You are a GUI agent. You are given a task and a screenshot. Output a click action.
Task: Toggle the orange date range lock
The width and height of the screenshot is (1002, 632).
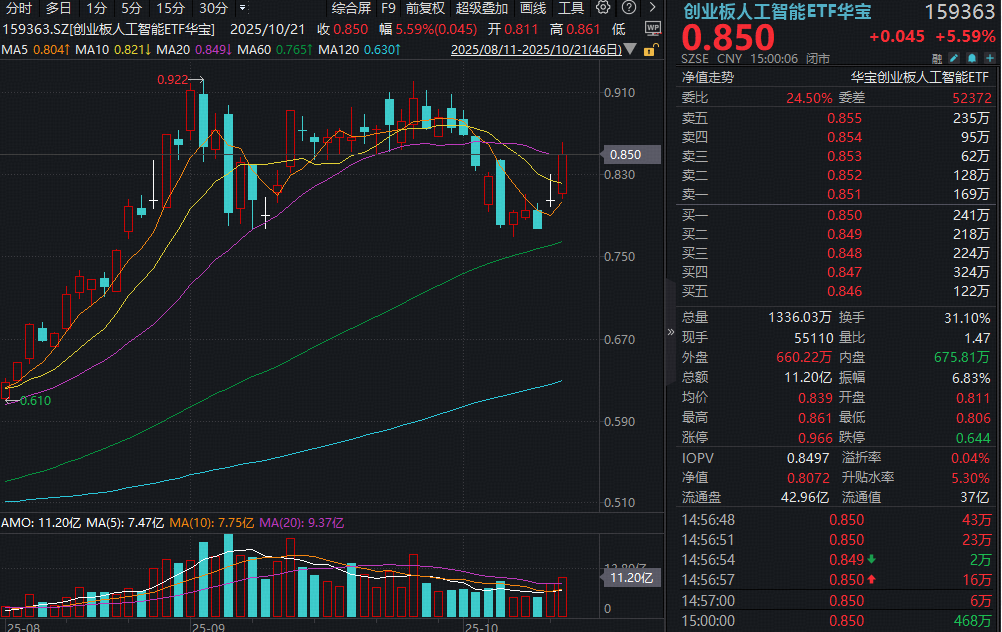(650, 49)
